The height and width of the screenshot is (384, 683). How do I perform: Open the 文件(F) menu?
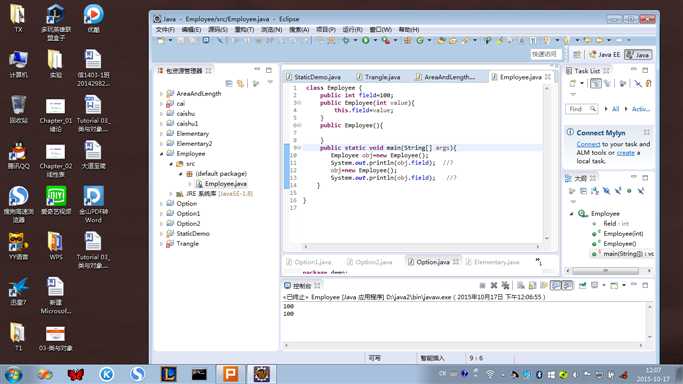[x=165, y=30]
